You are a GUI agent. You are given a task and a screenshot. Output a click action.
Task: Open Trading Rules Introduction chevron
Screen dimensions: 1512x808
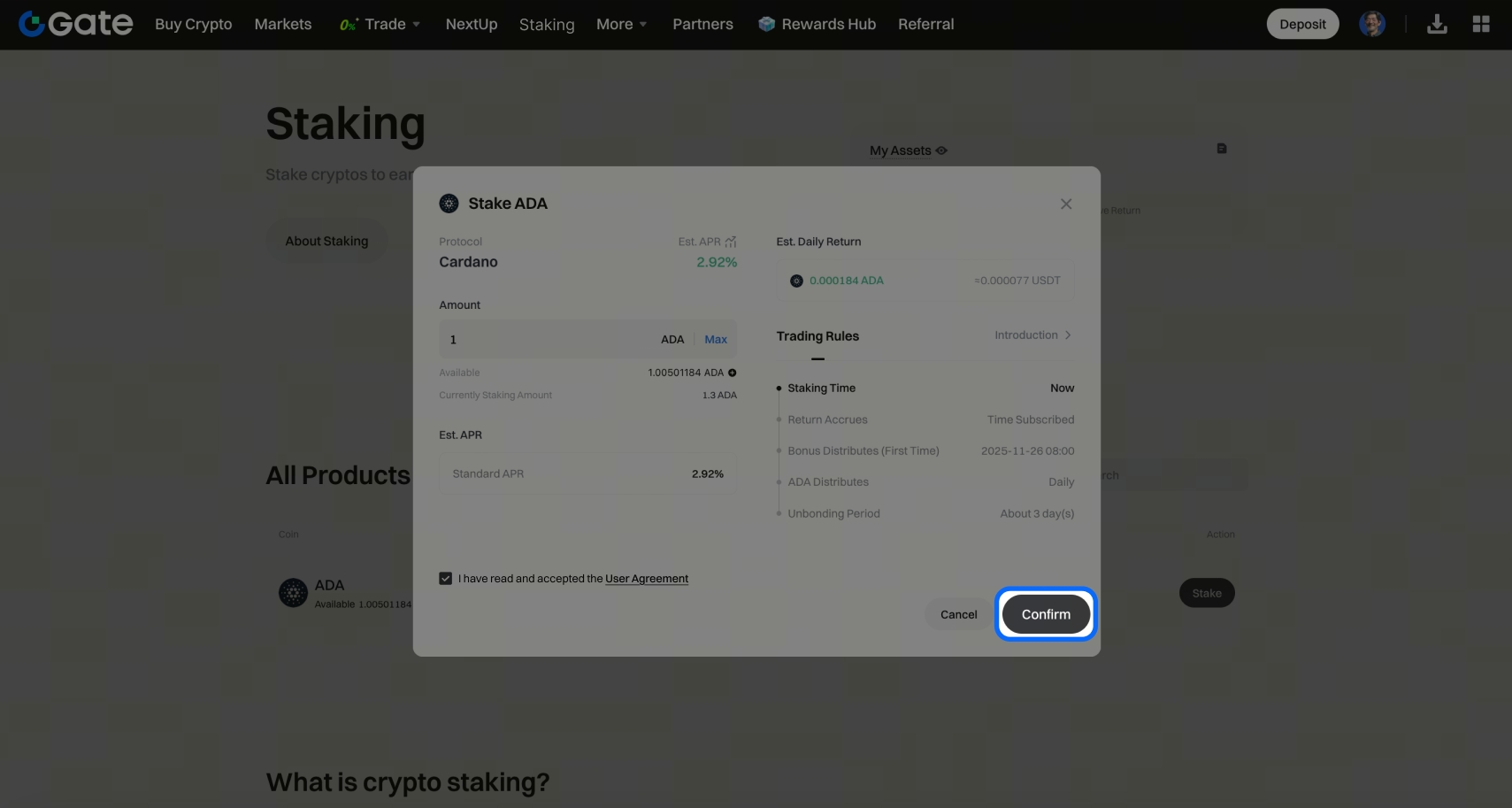pyautogui.click(x=1068, y=335)
